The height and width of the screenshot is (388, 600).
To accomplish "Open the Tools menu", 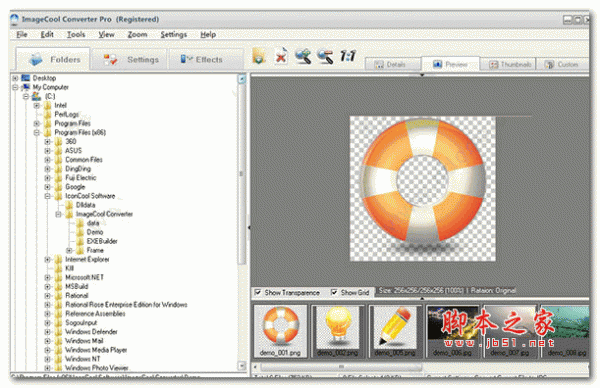I will click(76, 34).
